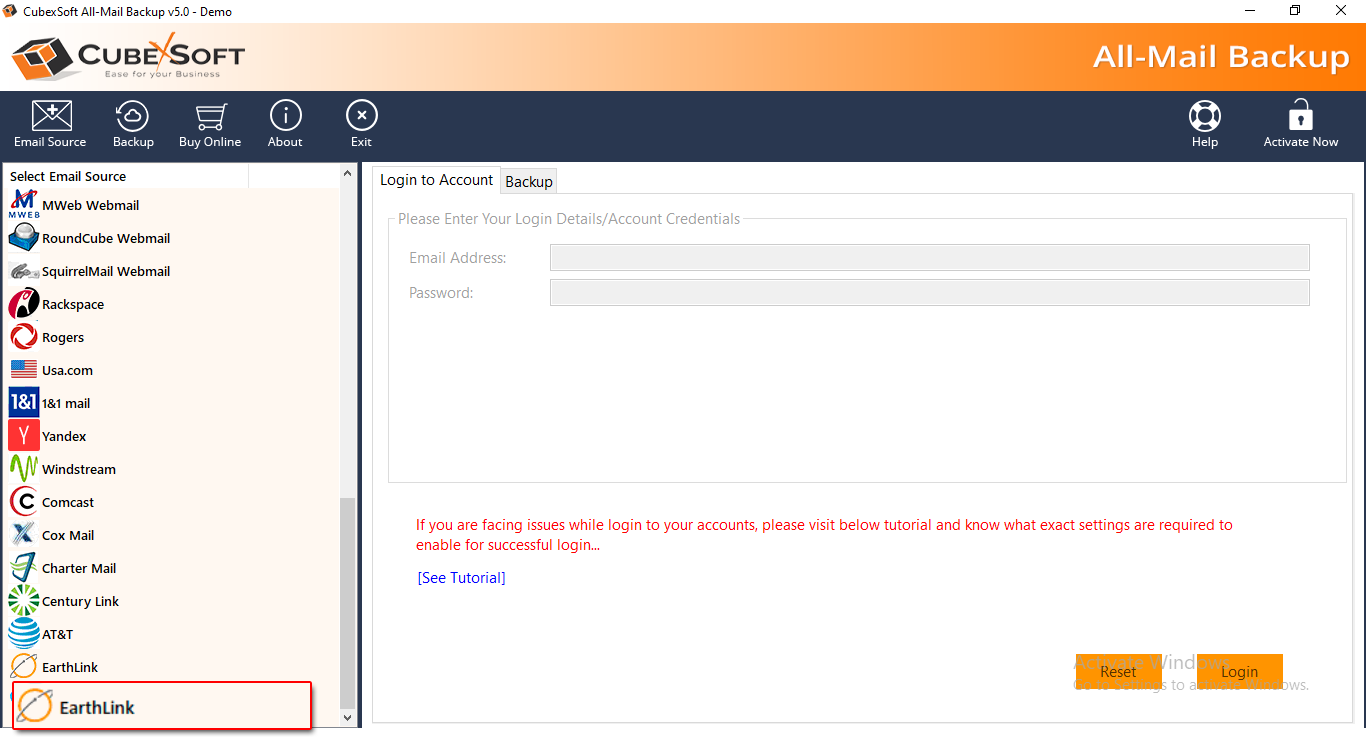
Task: Choose Windstream email source
Action: (78, 469)
